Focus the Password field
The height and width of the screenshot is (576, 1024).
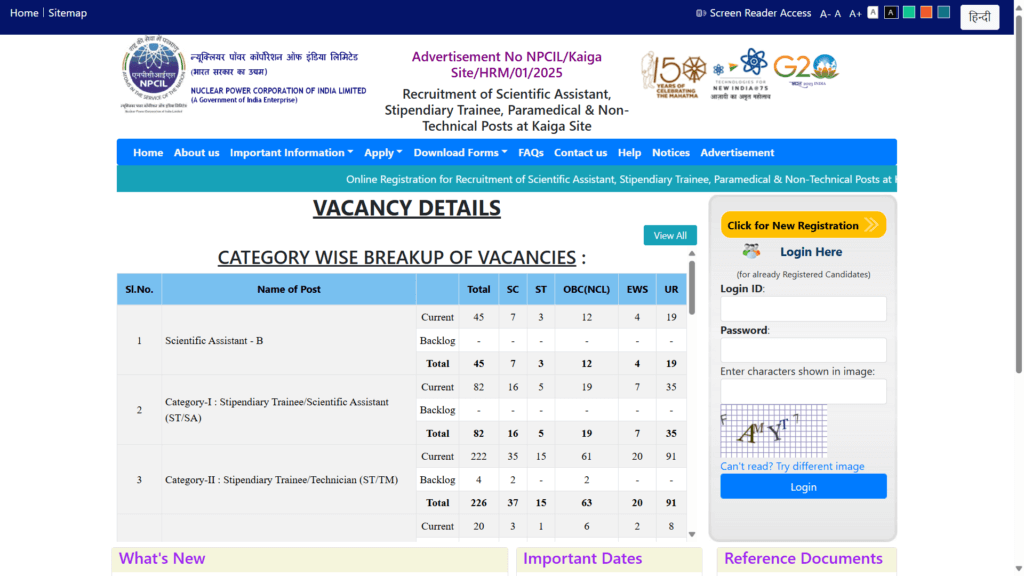(x=803, y=350)
